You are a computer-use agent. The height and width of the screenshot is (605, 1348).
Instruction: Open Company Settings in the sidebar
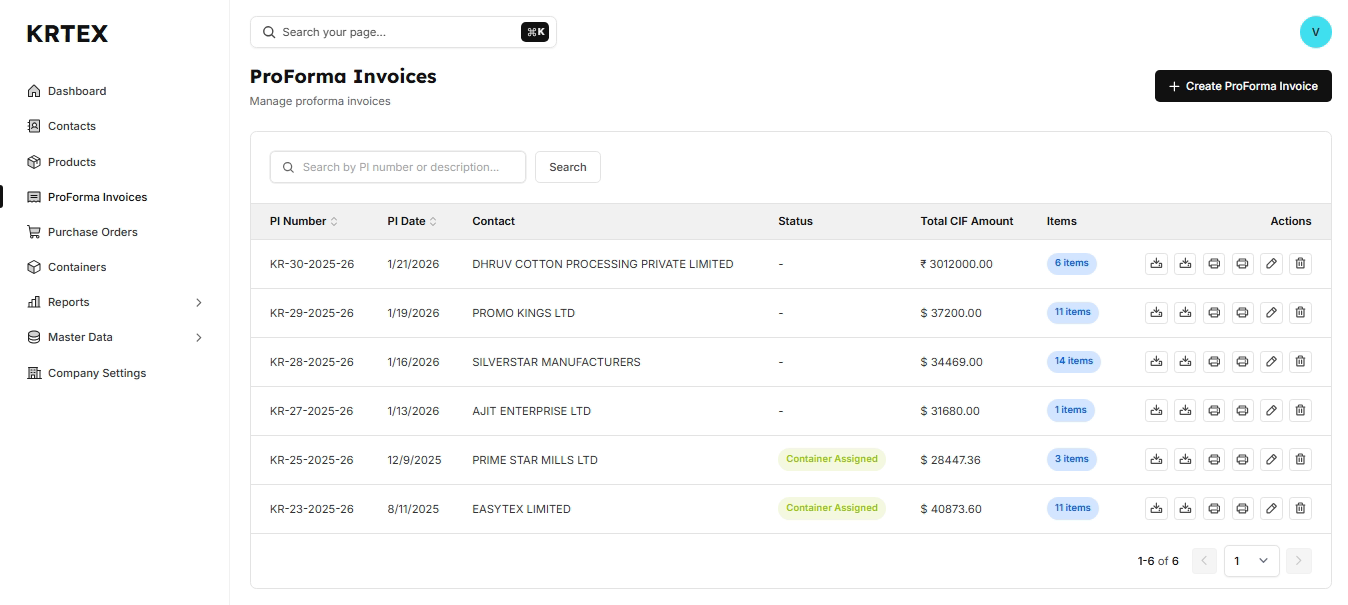tap(96, 373)
